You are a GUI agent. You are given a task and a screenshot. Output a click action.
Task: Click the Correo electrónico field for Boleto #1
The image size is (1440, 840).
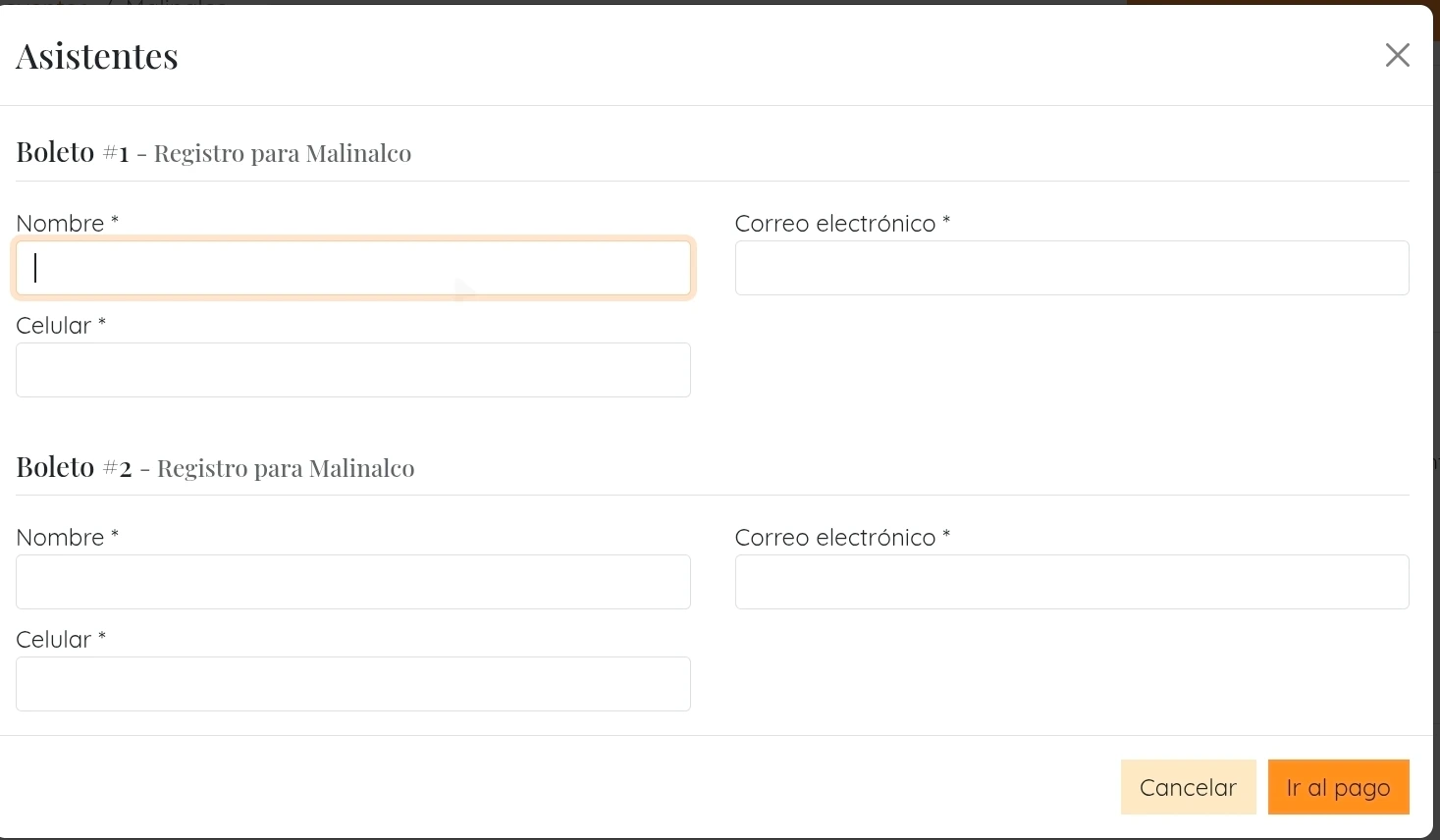[1072, 268]
